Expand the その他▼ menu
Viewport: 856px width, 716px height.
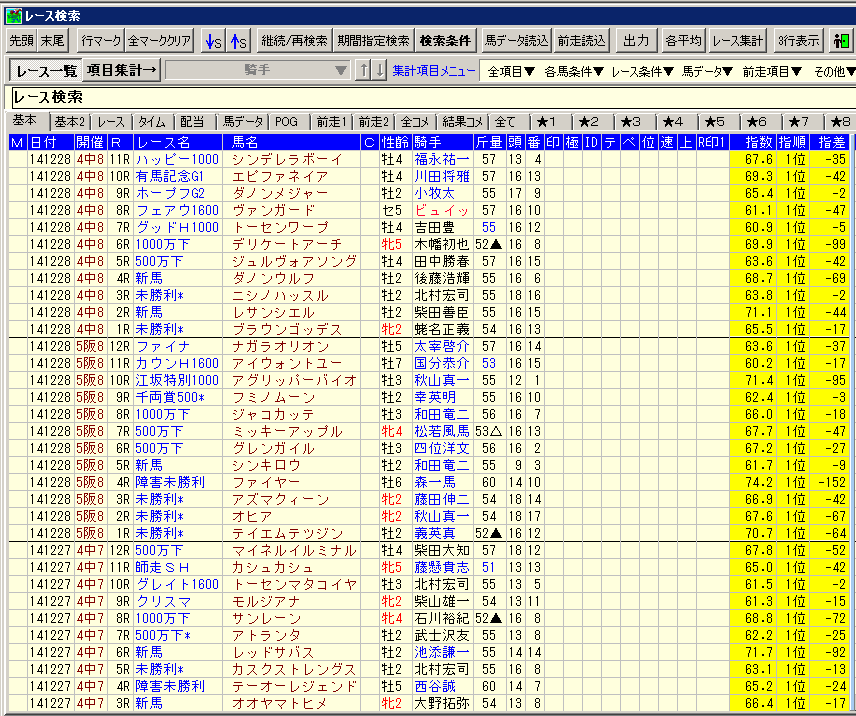tap(834, 71)
